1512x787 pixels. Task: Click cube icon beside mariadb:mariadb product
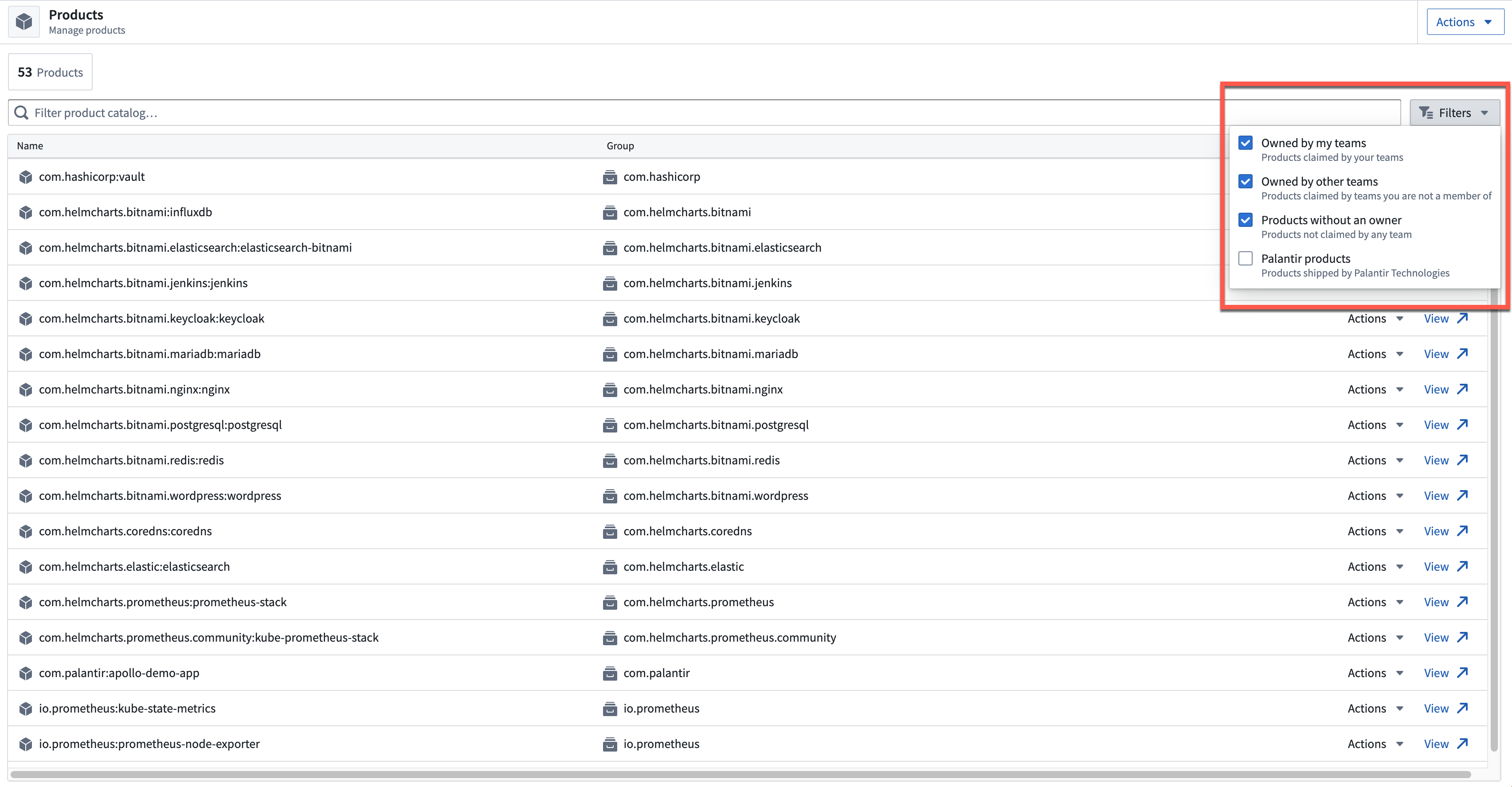(25, 354)
